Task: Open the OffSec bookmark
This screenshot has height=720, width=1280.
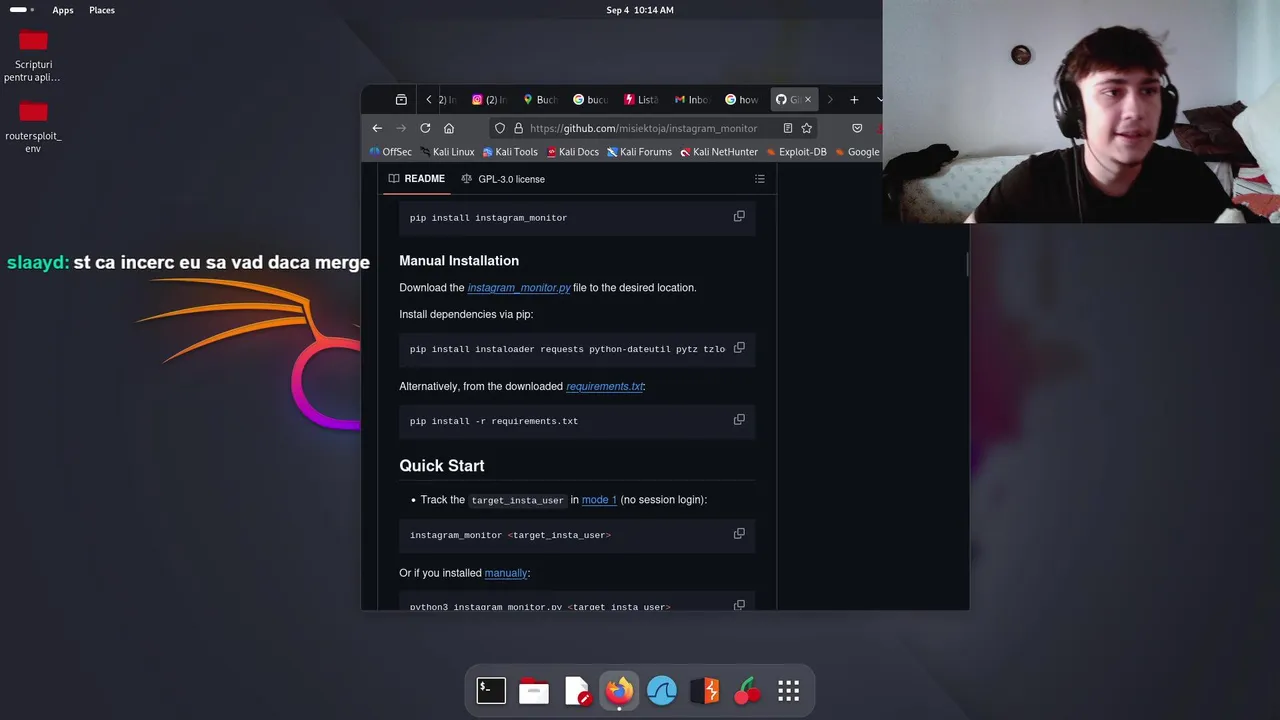Action: (391, 152)
